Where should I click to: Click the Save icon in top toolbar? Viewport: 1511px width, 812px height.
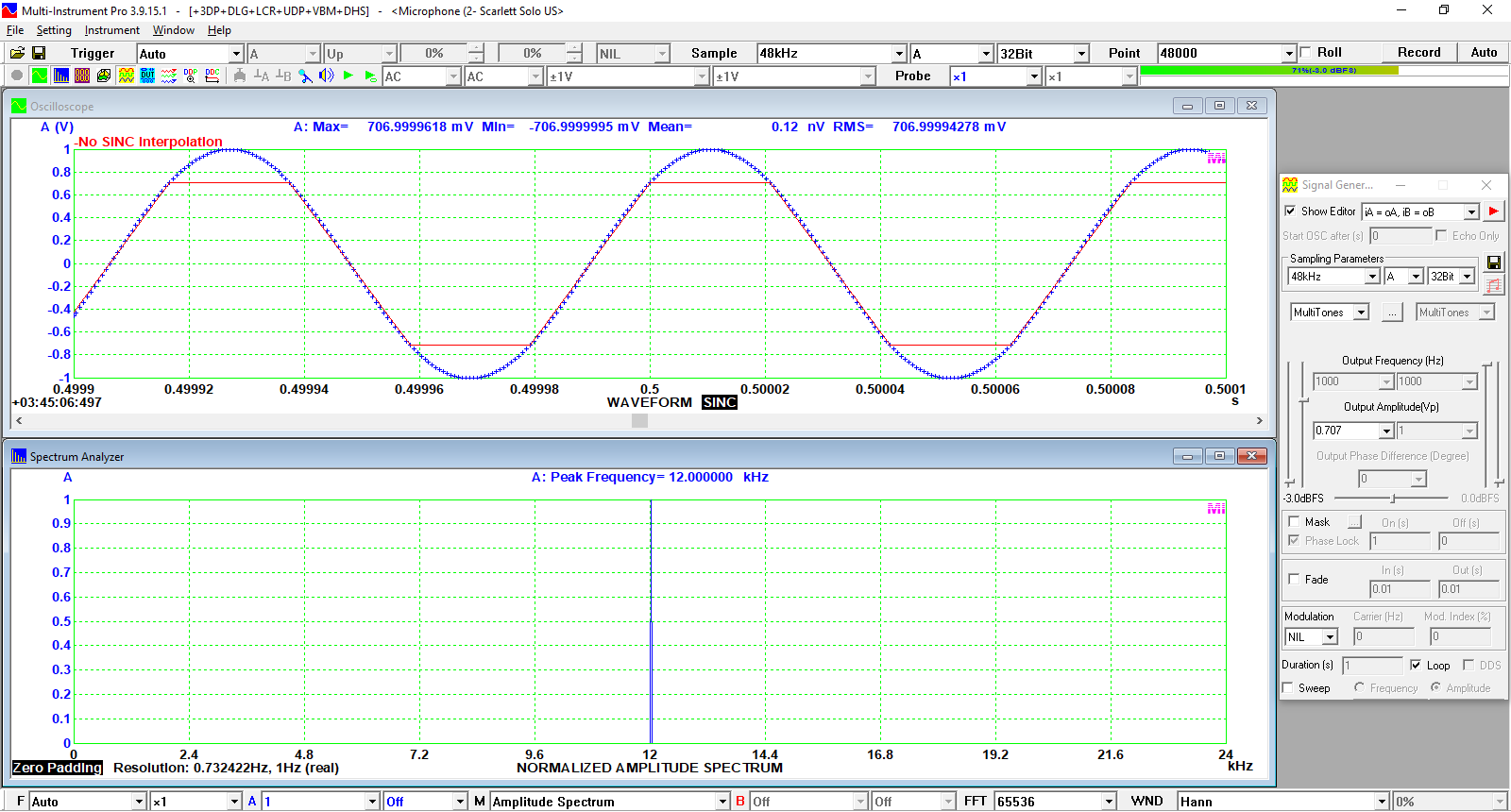pos(39,54)
